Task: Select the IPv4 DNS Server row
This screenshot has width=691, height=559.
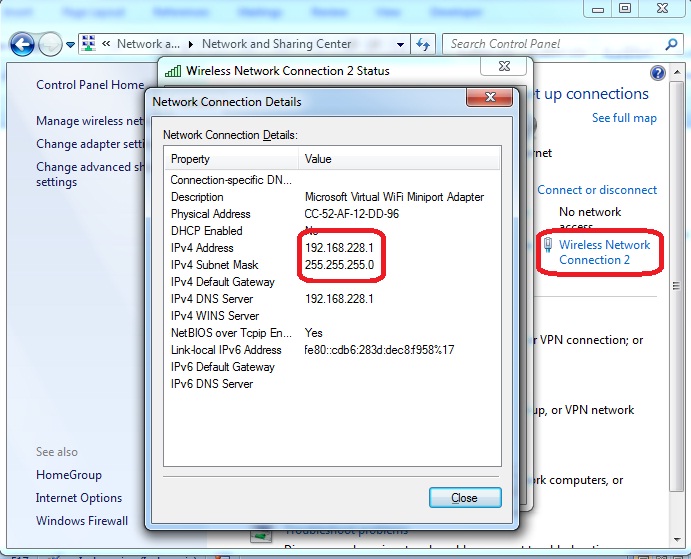Action: (332, 299)
